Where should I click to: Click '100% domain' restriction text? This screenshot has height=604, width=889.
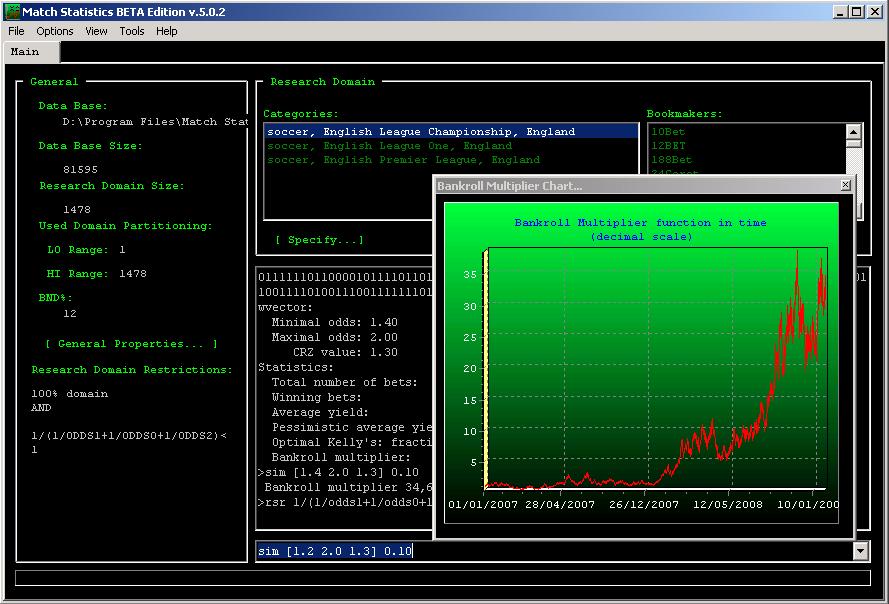pyautogui.click(x=69, y=394)
